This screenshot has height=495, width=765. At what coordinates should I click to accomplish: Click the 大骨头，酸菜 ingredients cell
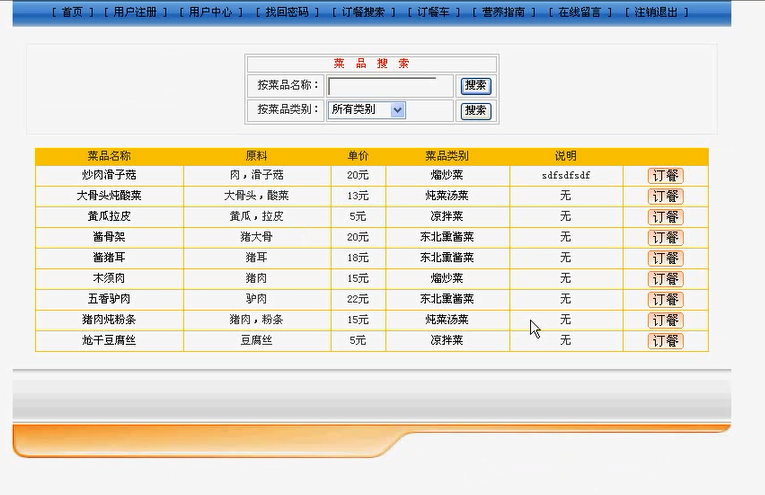(257, 196)
